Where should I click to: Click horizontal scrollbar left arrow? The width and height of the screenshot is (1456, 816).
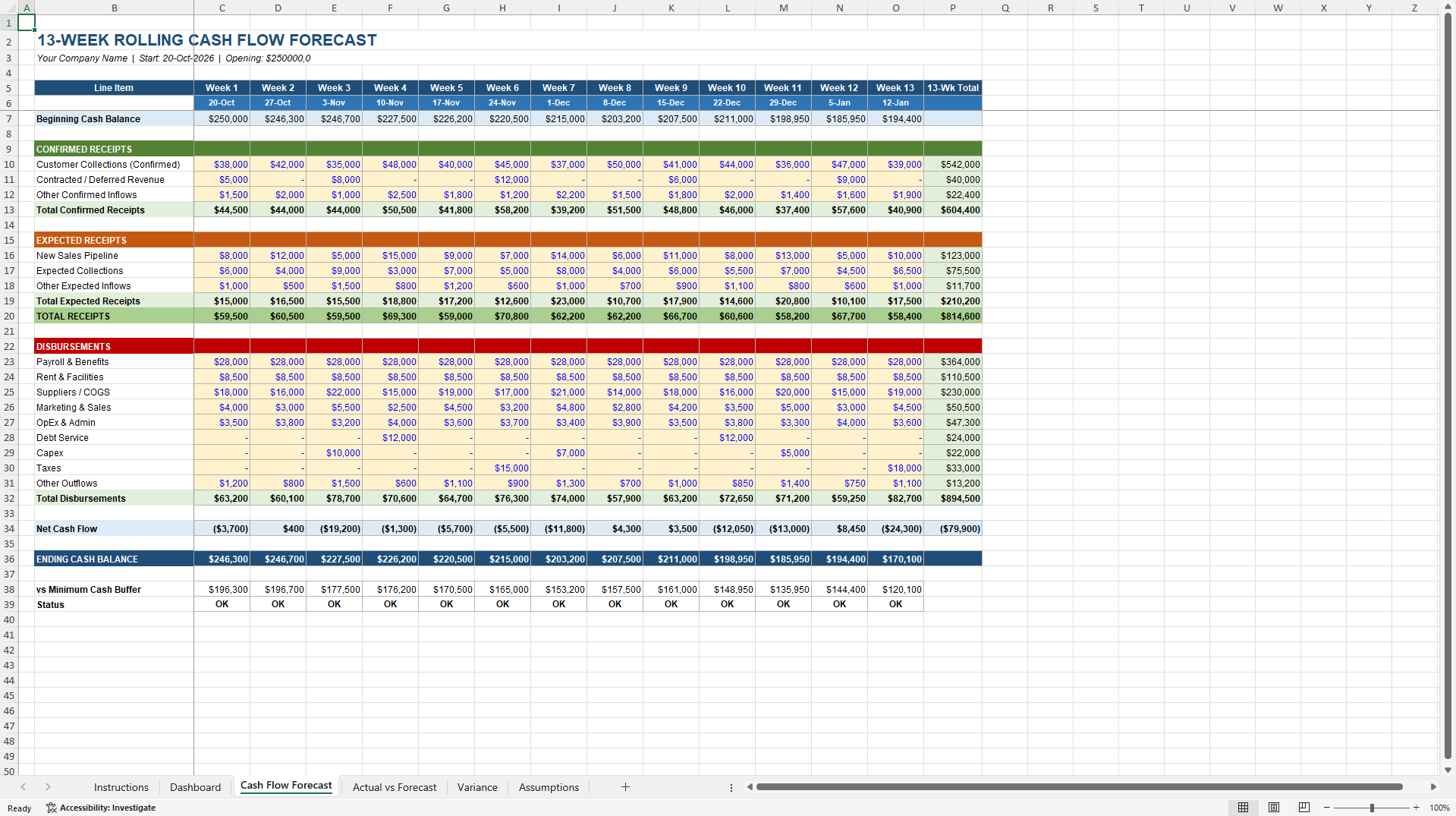[750, 787]
